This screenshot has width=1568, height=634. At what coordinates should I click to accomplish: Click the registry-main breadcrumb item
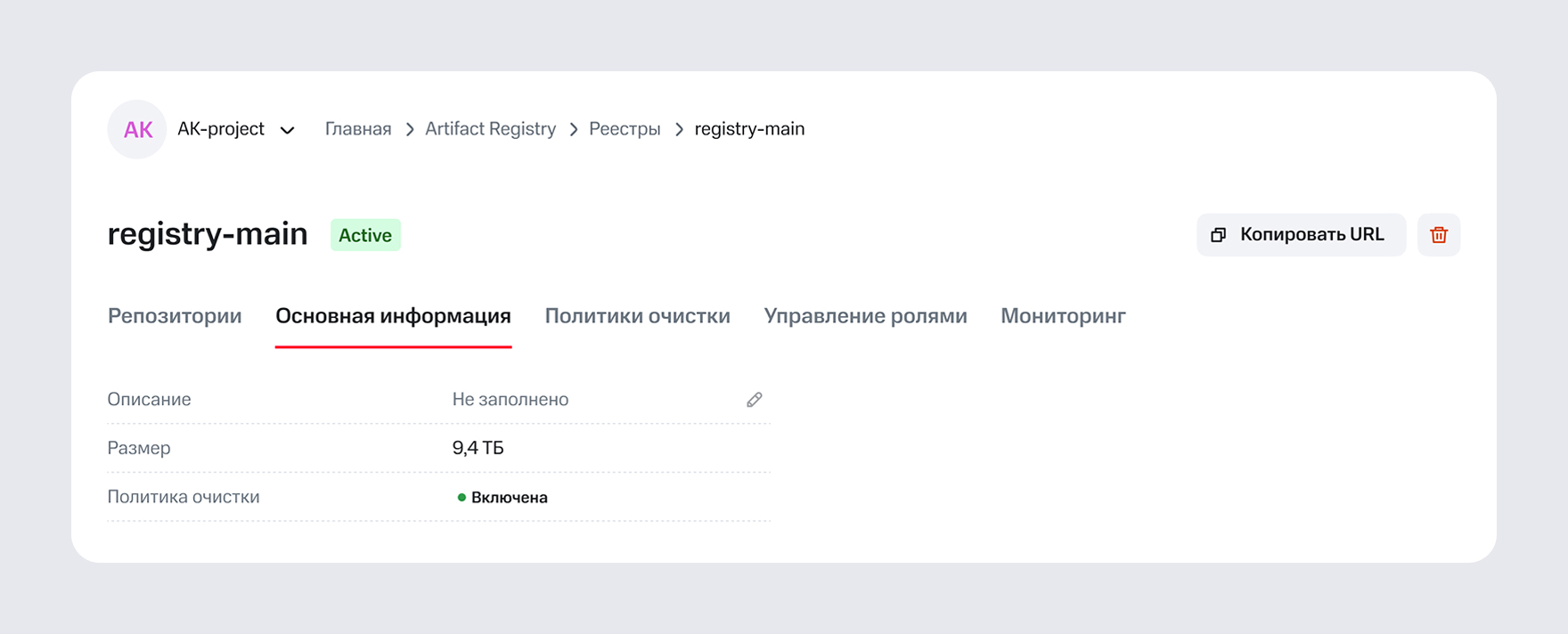749,129
